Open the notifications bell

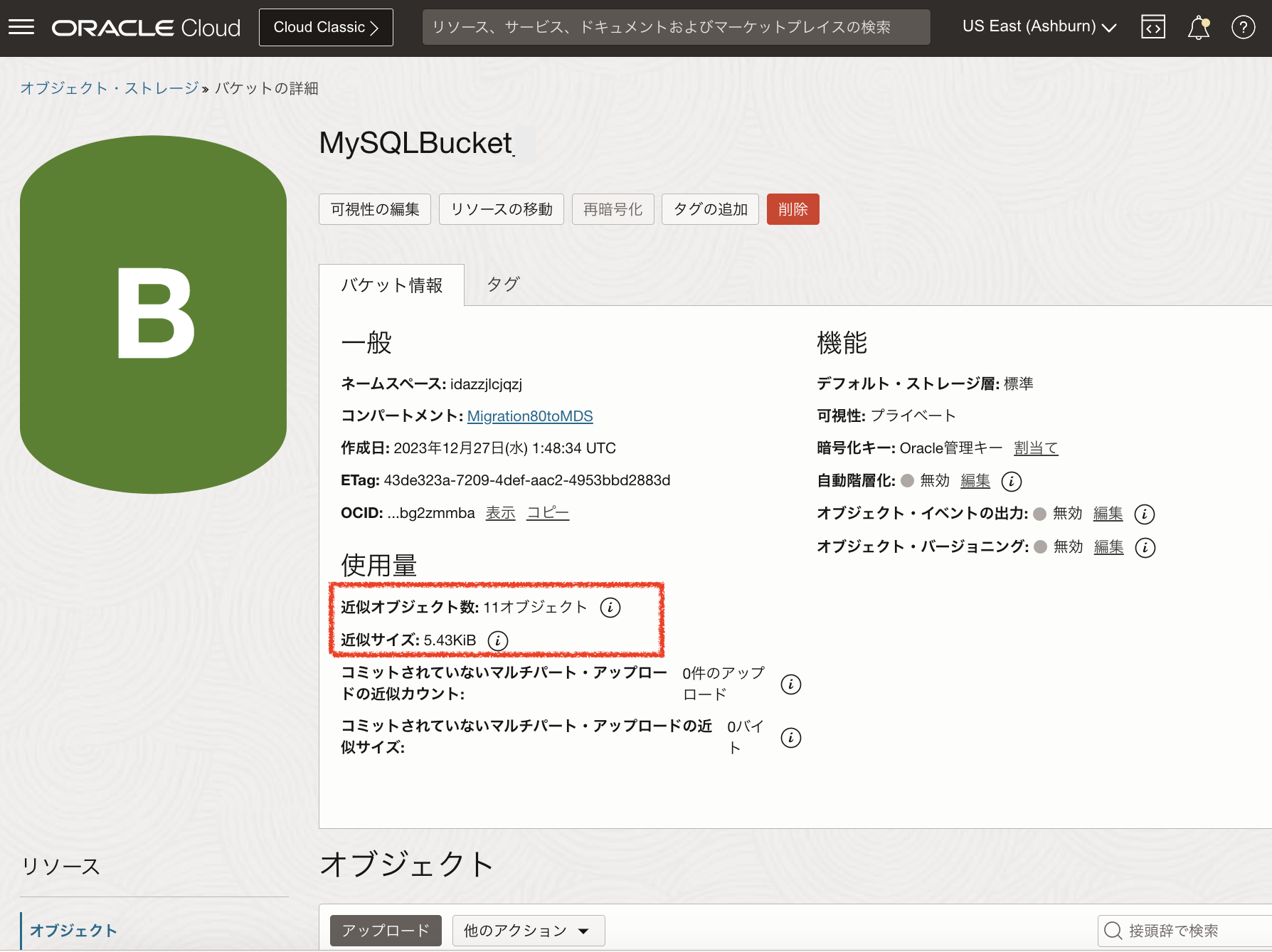pos(1198,27)
